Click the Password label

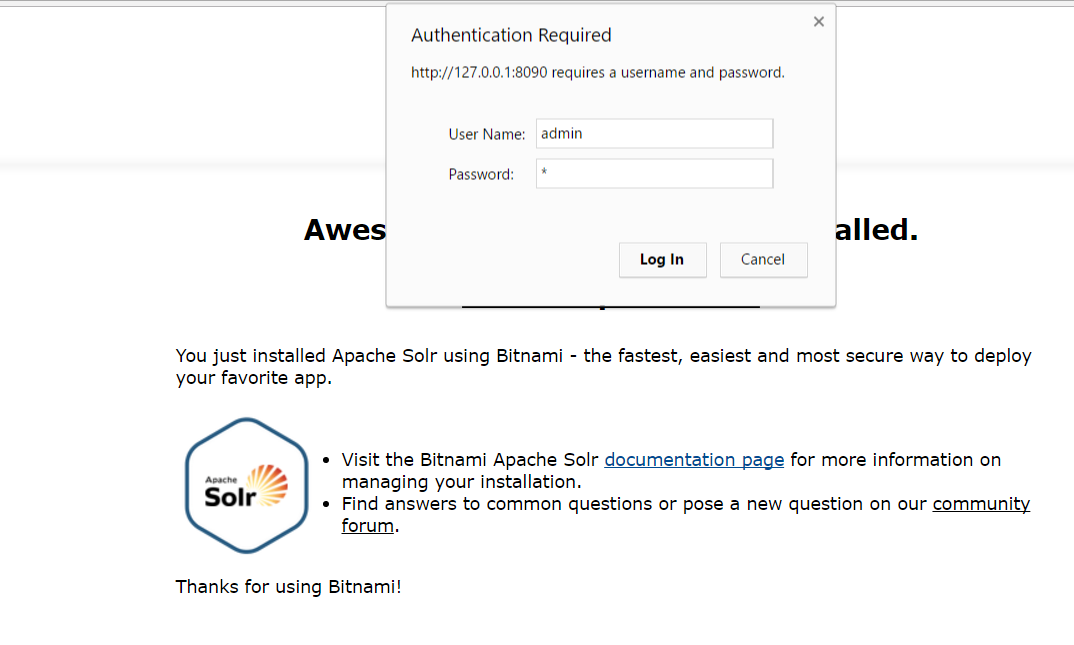tap(481, 175)
